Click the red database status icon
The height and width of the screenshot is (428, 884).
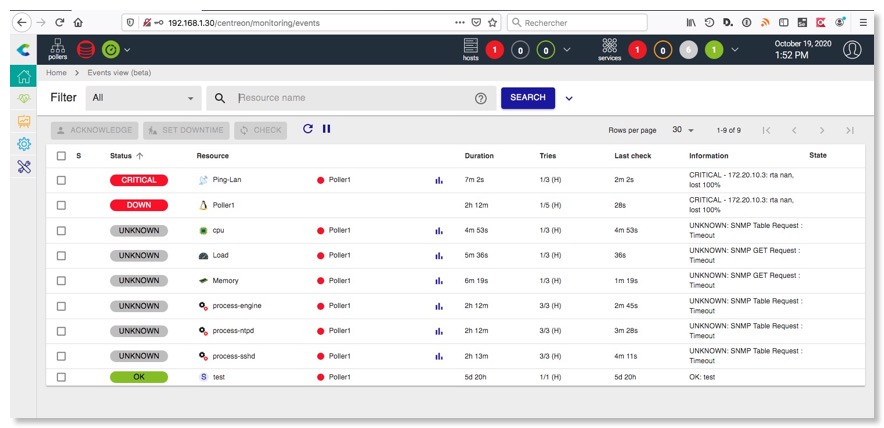click(x=86, y=49)
